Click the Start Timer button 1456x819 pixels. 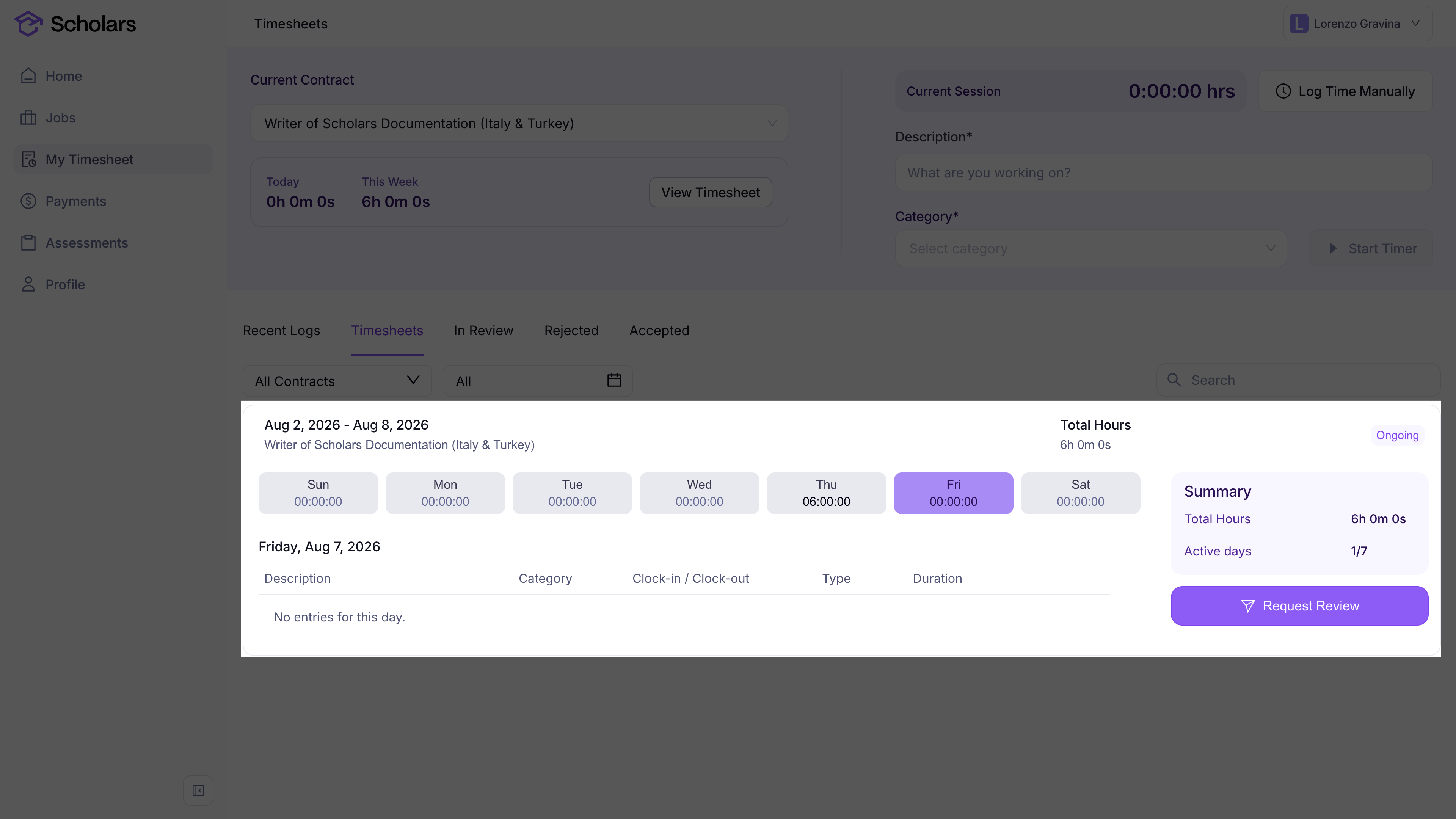pyautogui.click(x=1372, y=249)
